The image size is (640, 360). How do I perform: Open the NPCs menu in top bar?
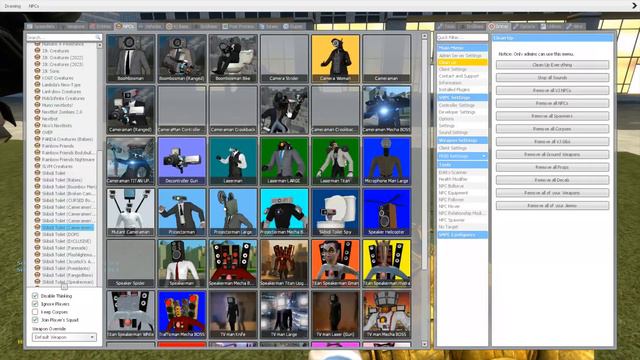tap(34, 6)
